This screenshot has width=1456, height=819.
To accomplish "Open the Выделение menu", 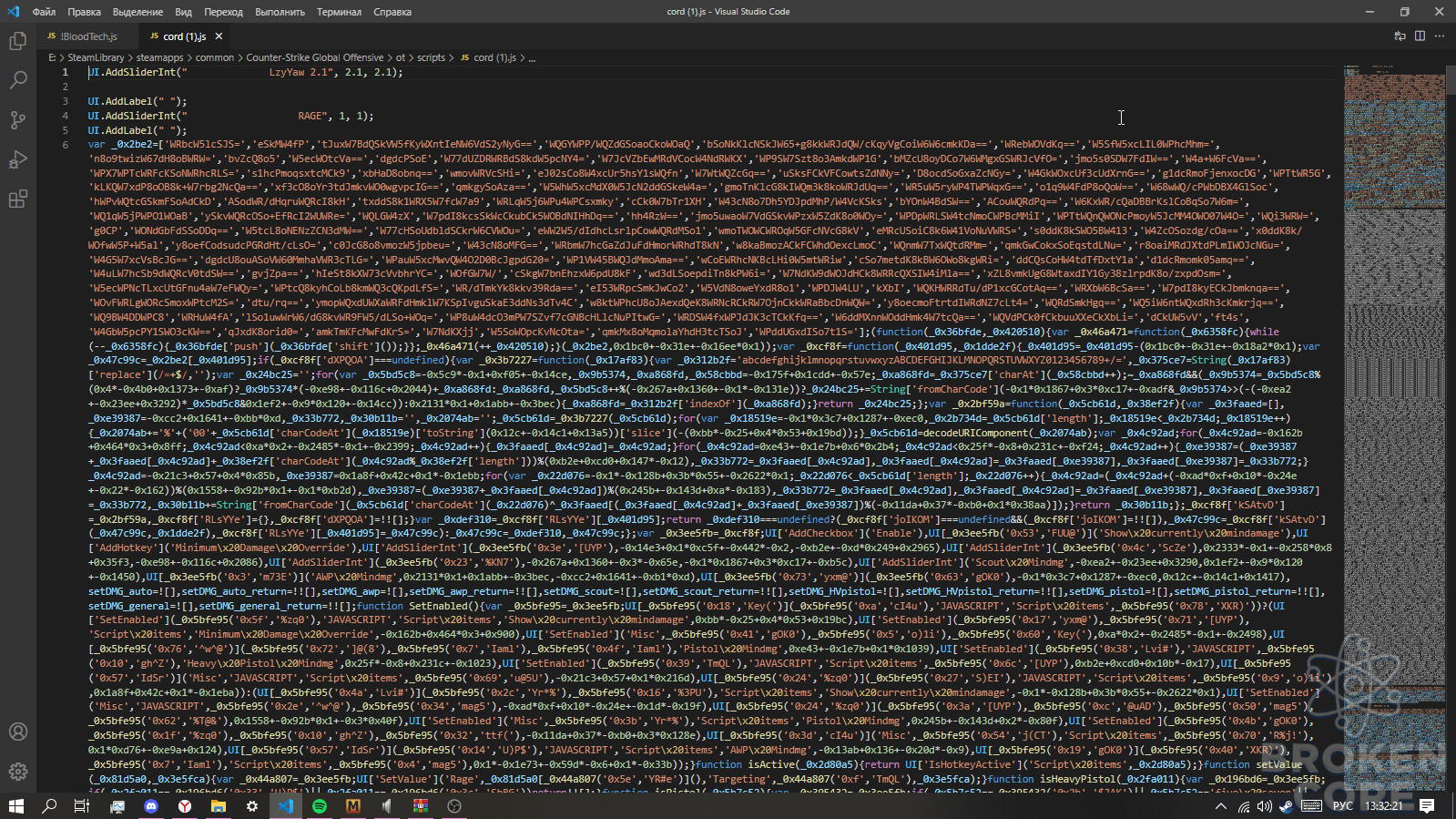I will (137, 12).
